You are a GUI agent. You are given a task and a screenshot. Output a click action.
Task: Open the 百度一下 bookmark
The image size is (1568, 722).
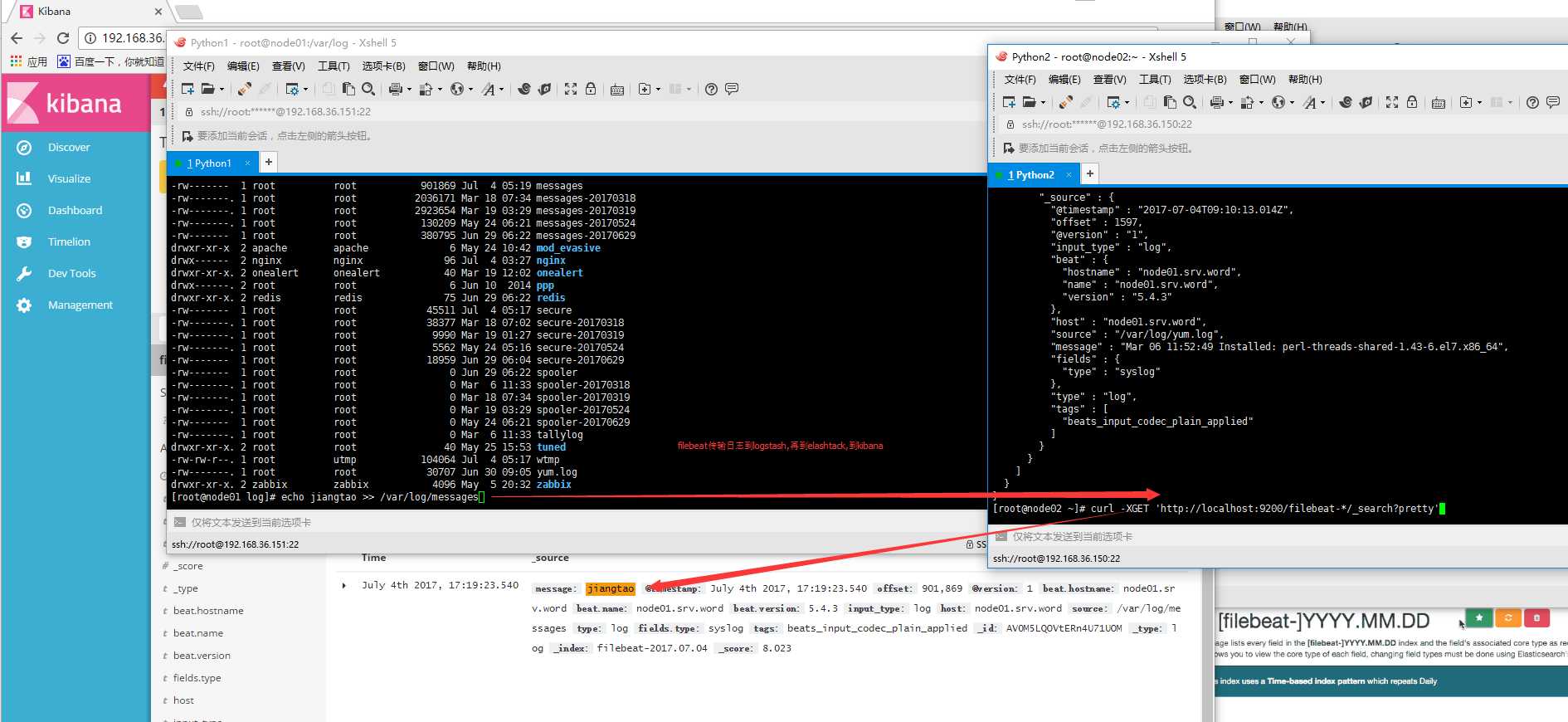click(110, 61)
